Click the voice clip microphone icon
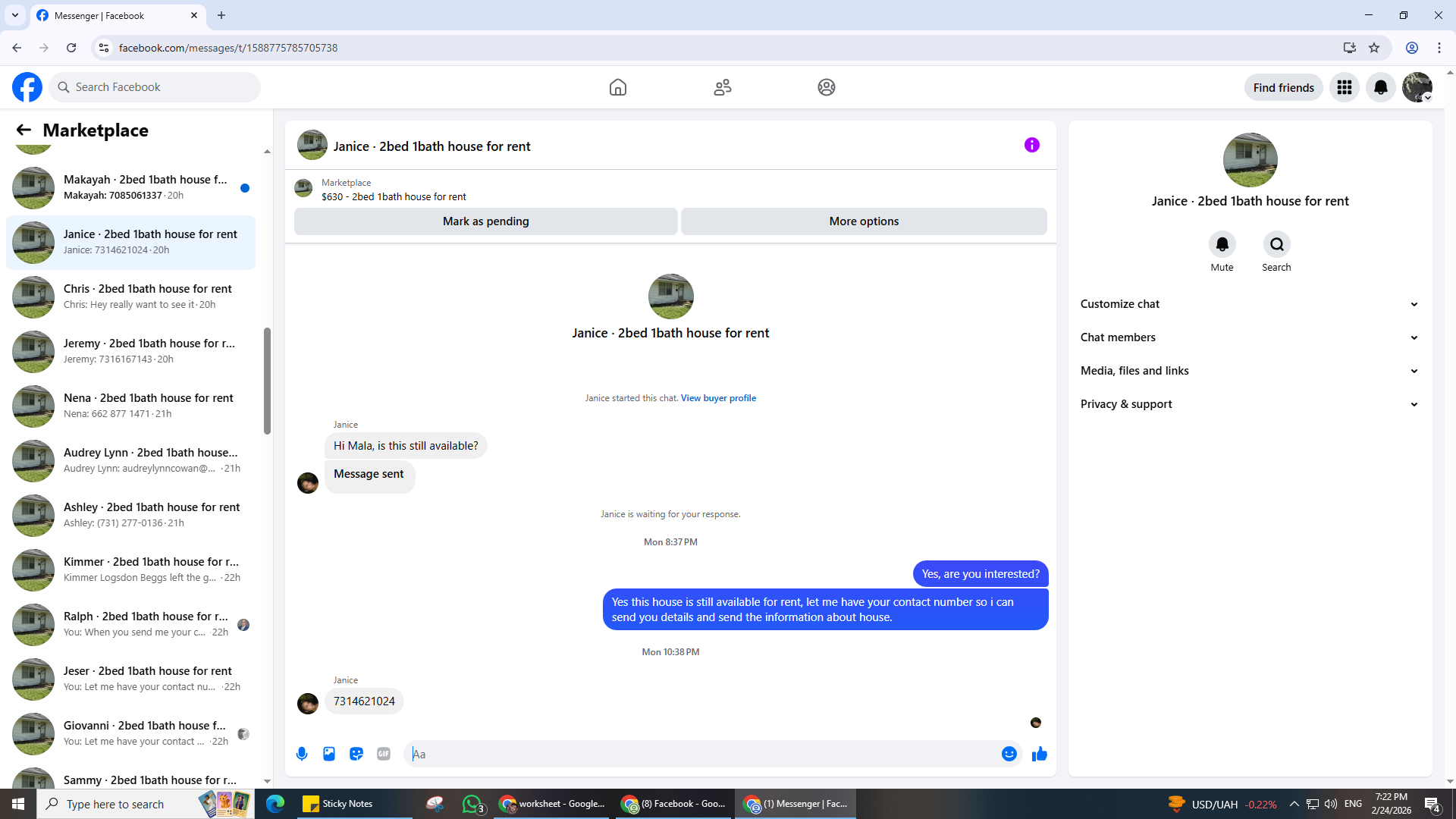The image size is (1456, 819). click(x=302, y=754)
